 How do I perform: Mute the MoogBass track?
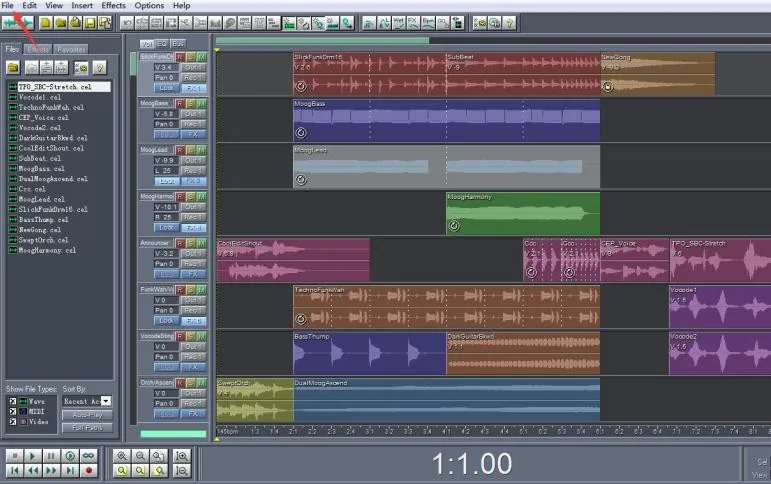(x=201, y=103)
